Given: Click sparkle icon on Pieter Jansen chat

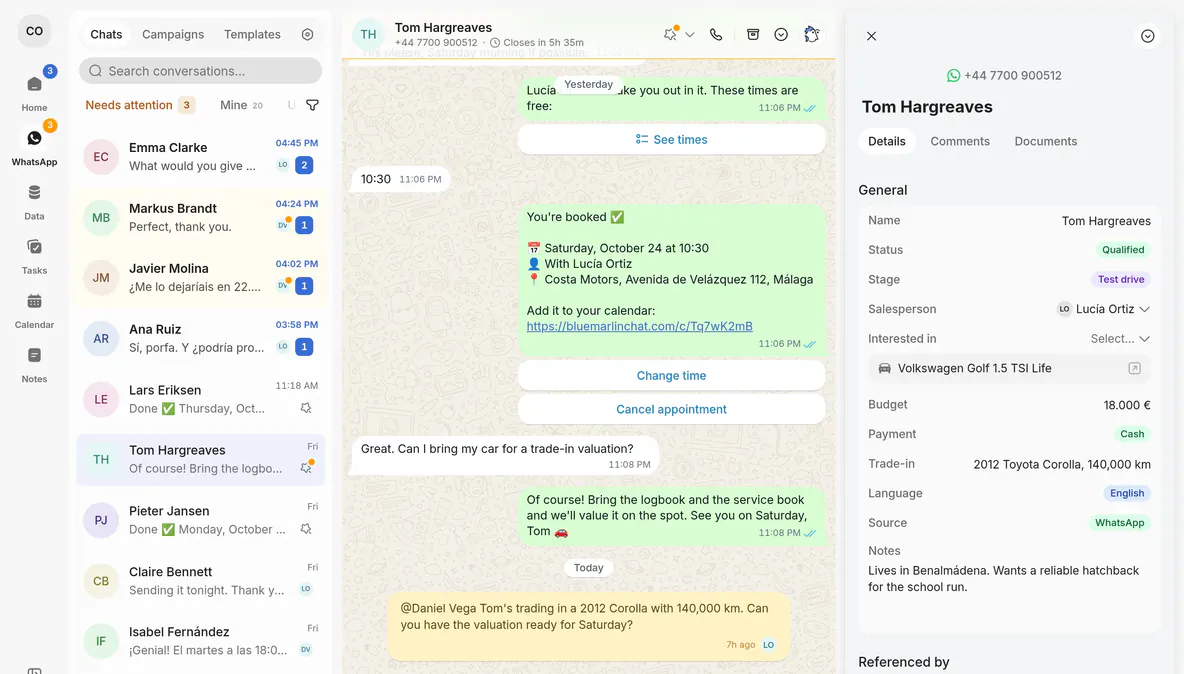Looking at the screenshot, I should (306, 529).
